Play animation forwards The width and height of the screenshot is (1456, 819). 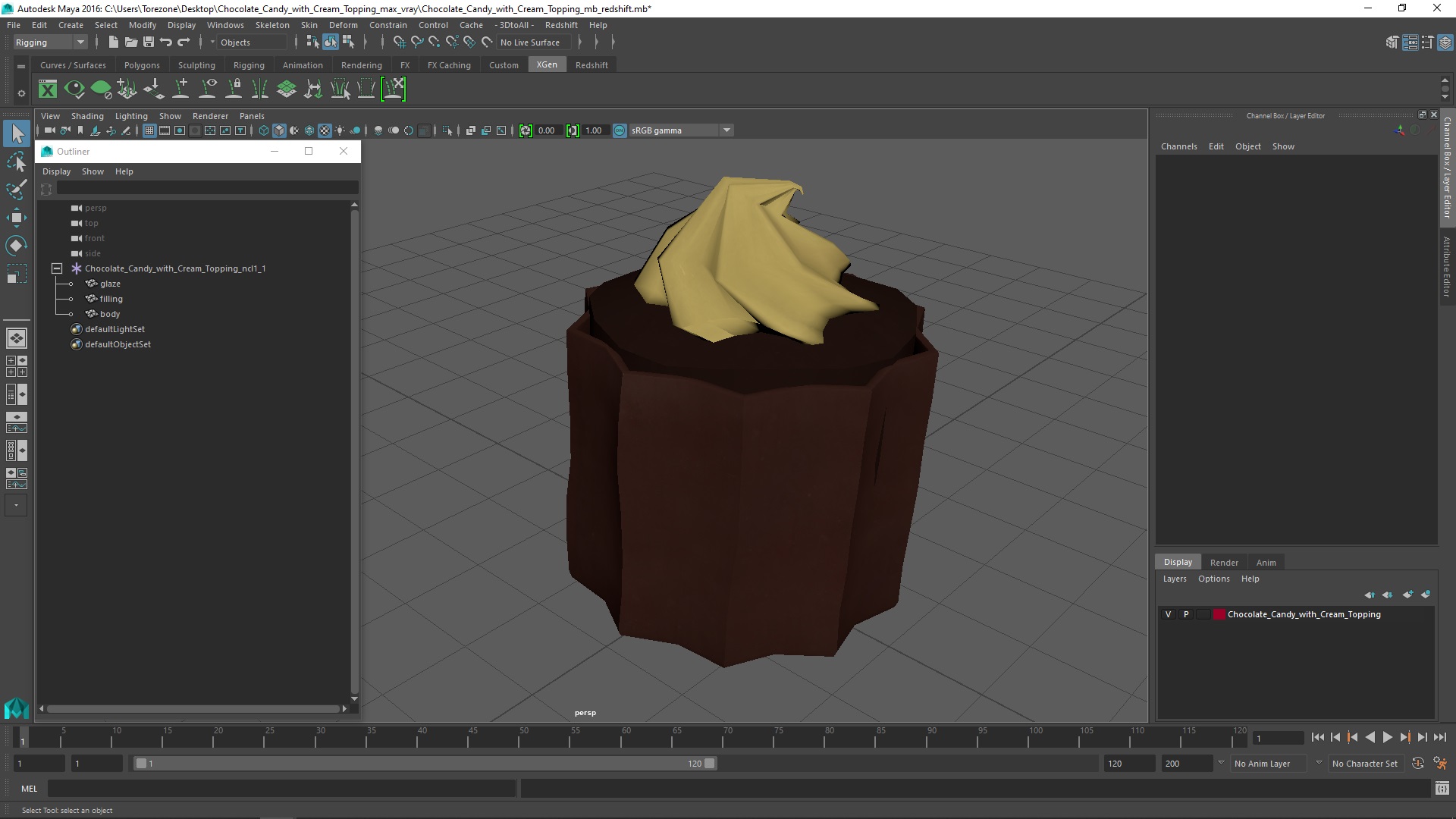point(1387,737)
